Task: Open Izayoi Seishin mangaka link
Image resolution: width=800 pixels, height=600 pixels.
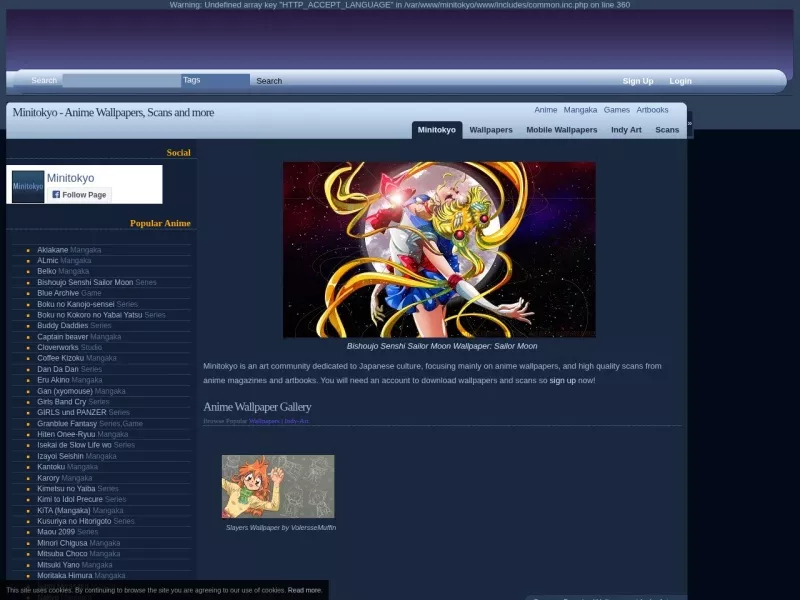Action: pyautogui.click(x=60, y=456)
